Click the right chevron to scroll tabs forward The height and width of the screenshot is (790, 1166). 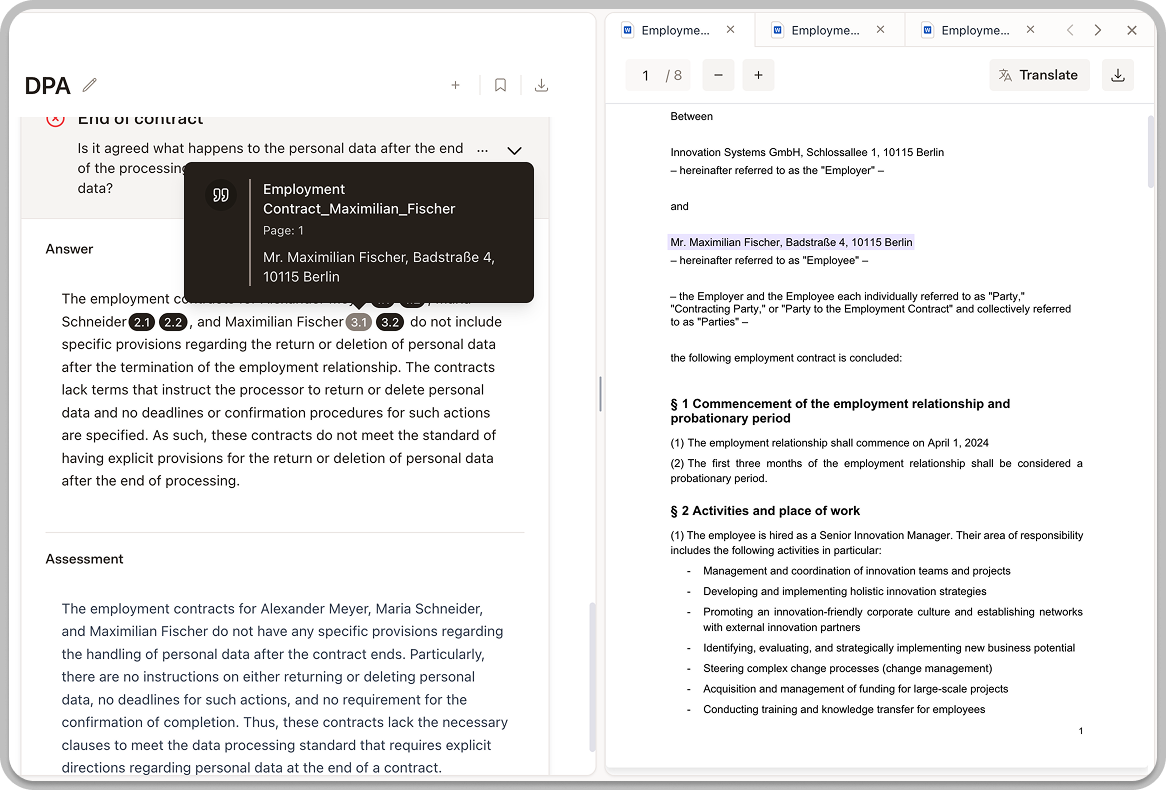pos(1097,30)
